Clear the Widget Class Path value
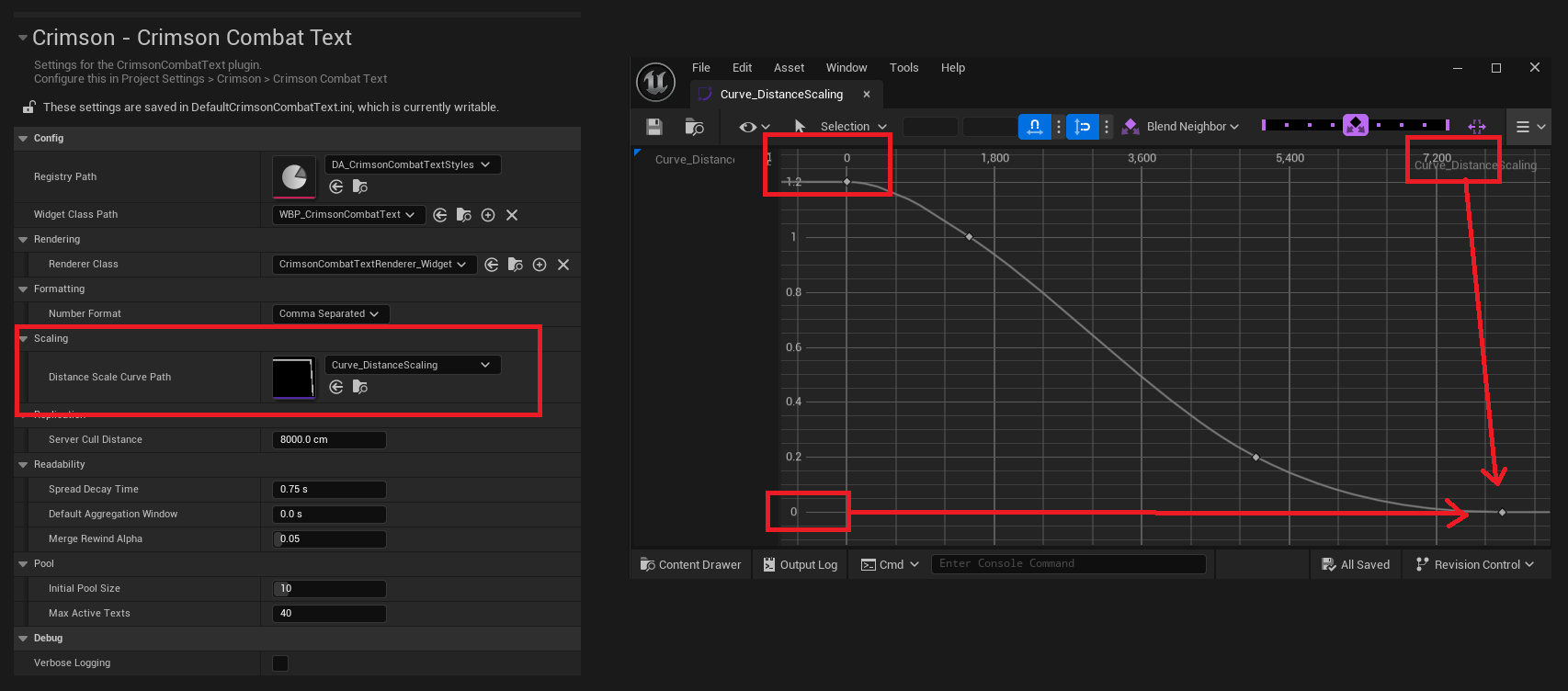The height and width of the screenshot is (691, 1568). [512, 215]
